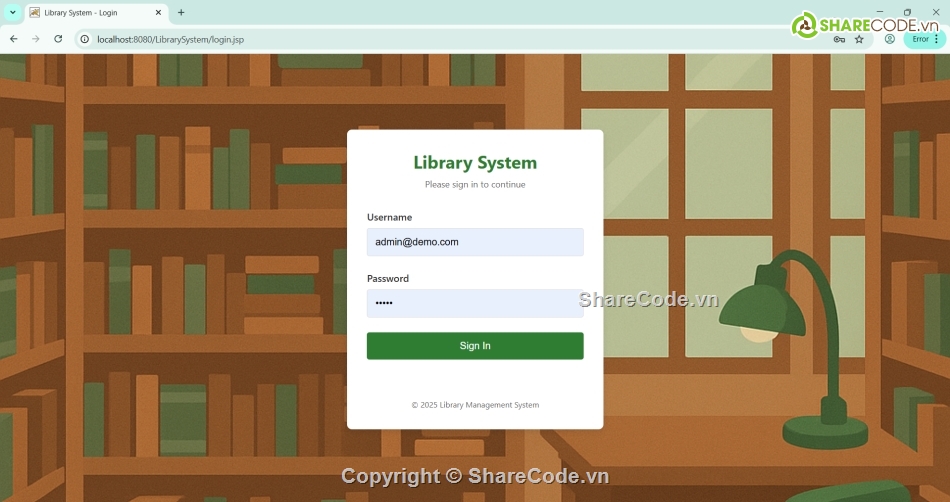Viewport: 950px width, 502px height.
Task: Open the tab search chevron dropdown
Action: pos(13,13)
